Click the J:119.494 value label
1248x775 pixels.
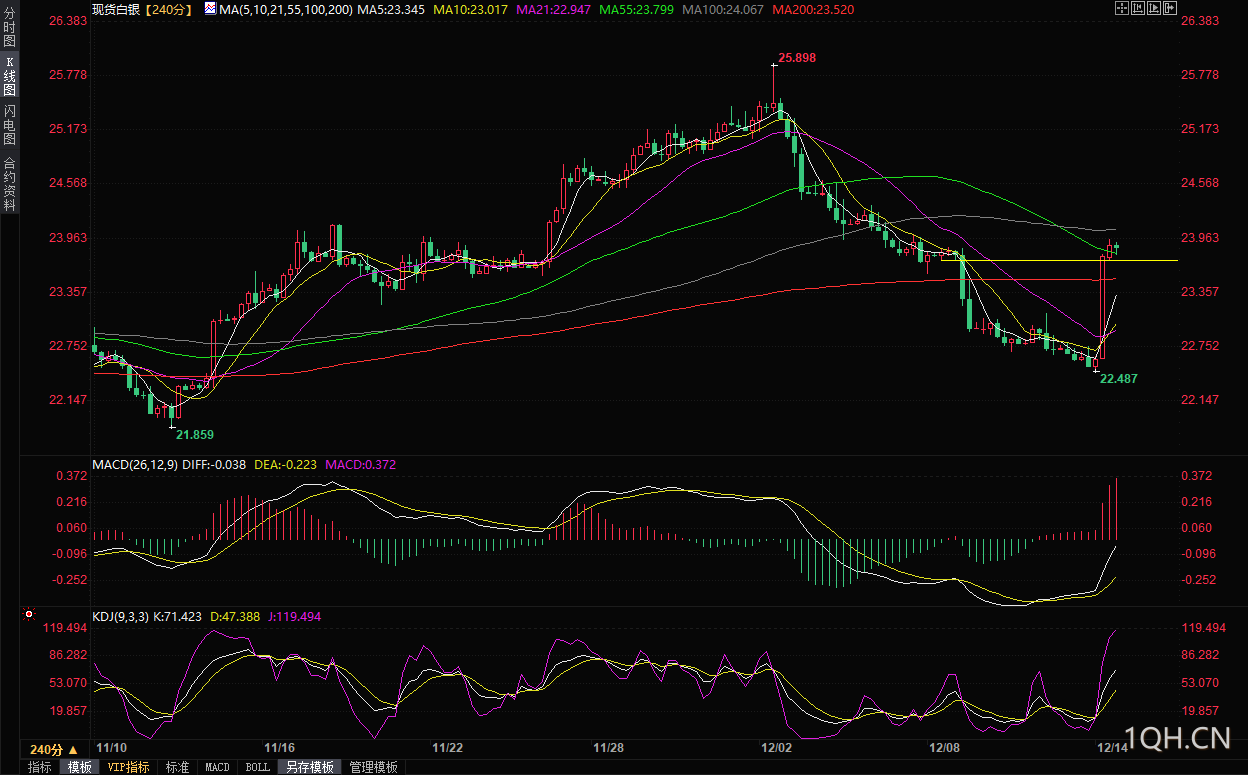294,617
